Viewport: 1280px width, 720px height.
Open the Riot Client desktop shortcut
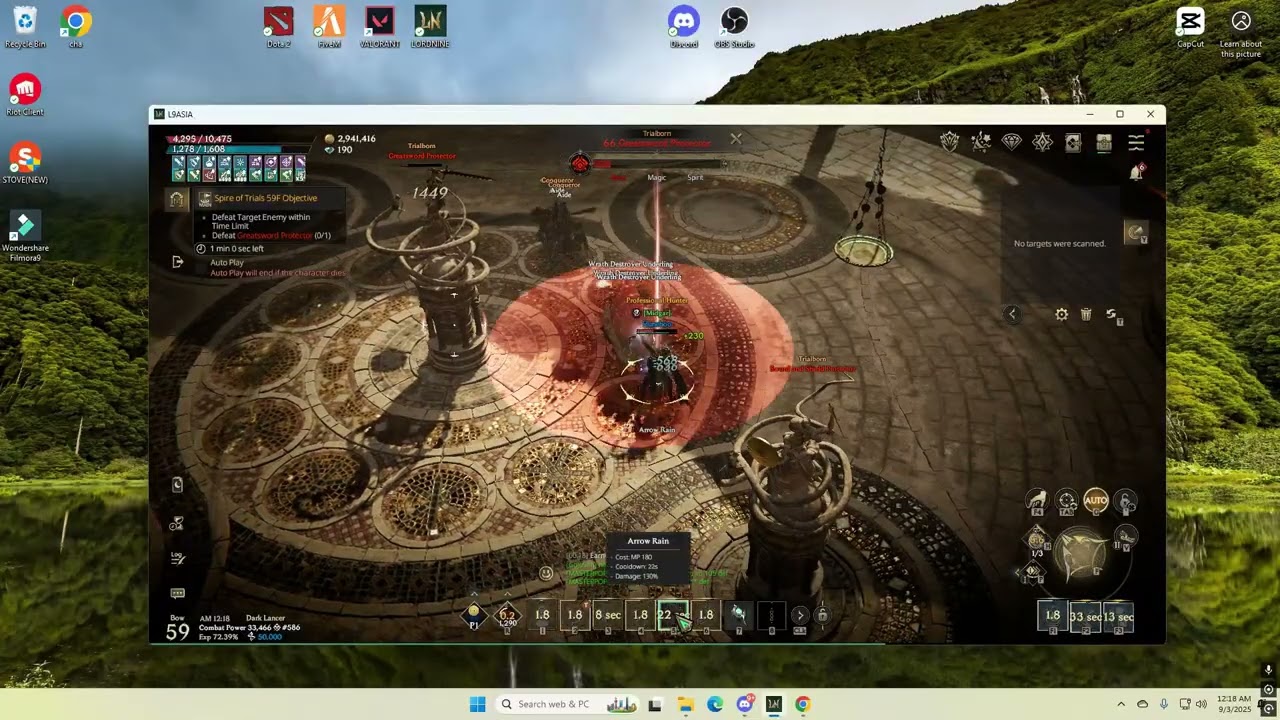[x=25, y=94]
